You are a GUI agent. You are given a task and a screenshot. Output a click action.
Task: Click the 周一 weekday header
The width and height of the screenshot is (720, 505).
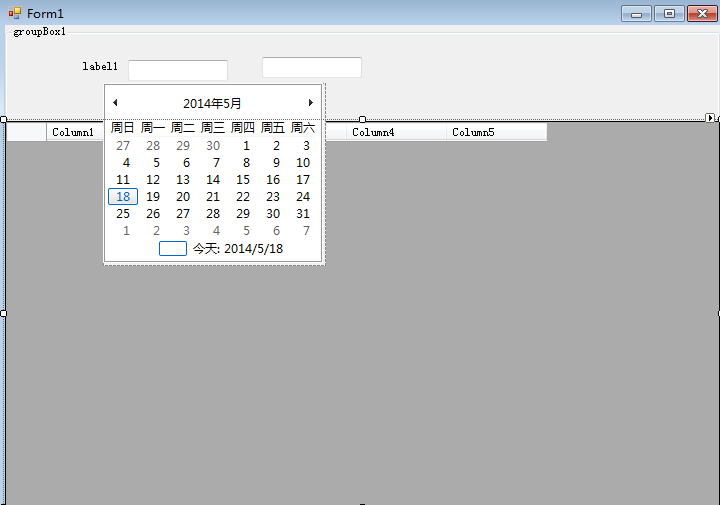(x=152, y=127)
